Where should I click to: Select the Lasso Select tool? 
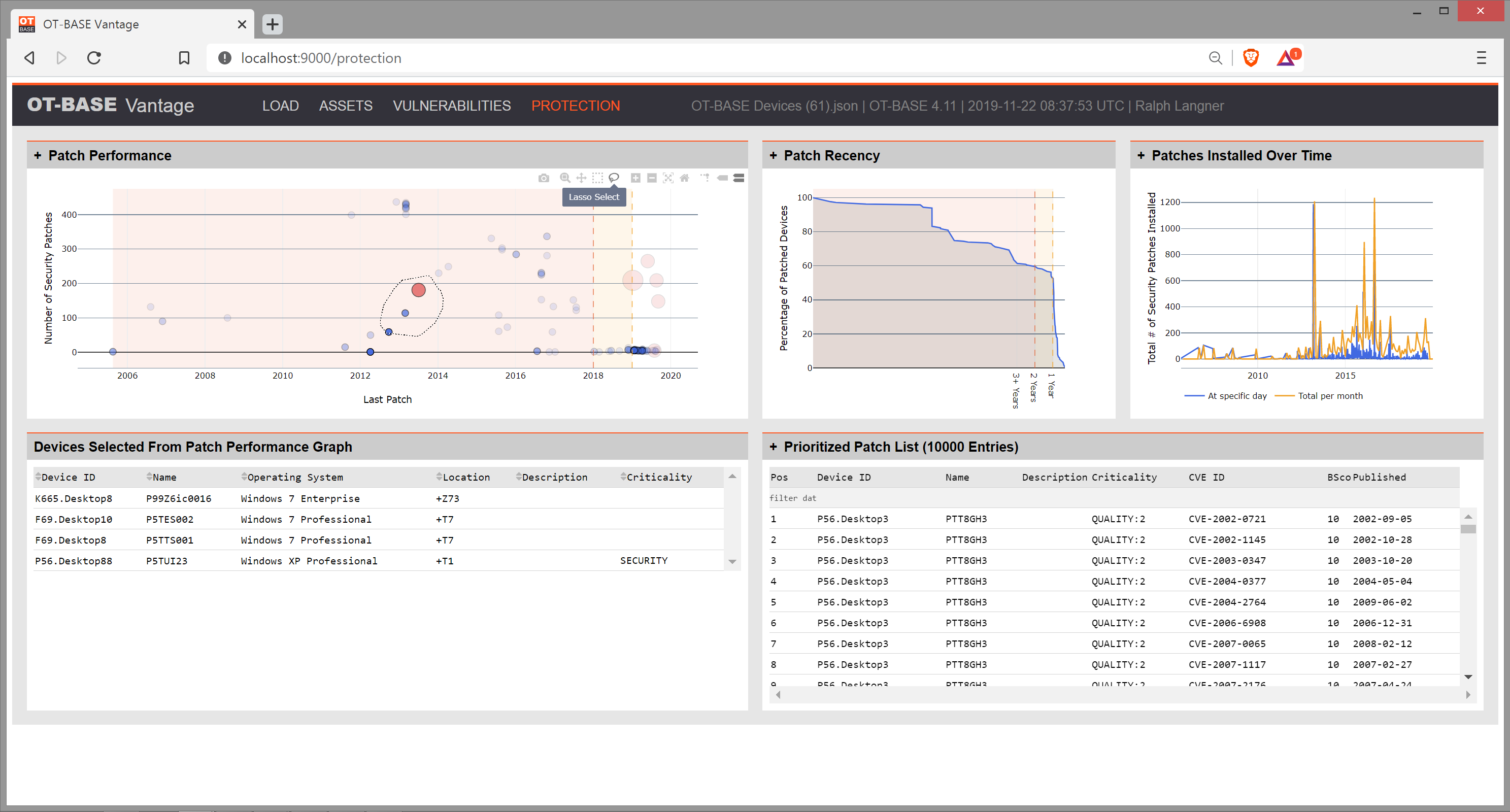click(614, 178)
